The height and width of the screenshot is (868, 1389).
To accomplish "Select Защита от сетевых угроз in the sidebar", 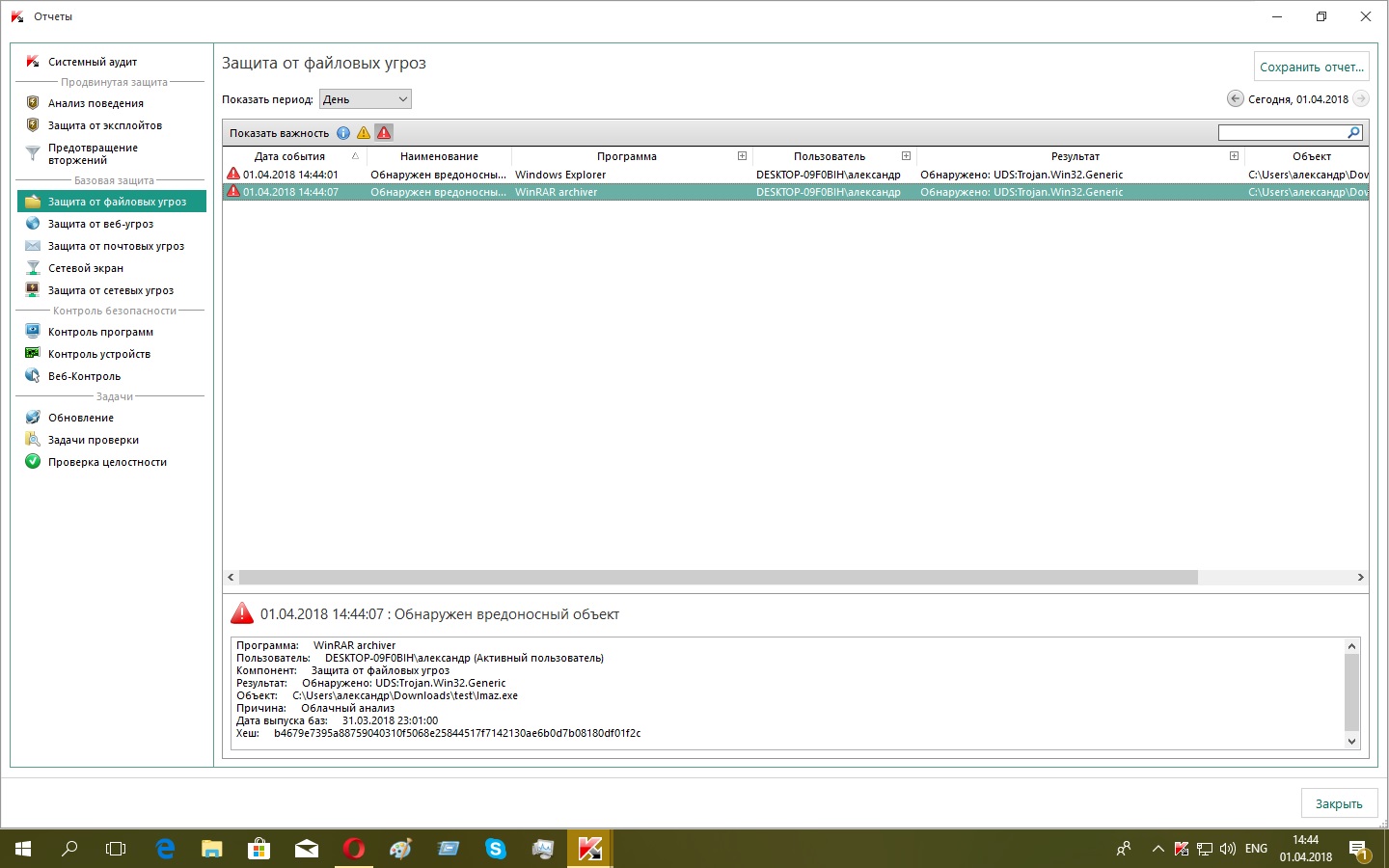I will (111, 290).
